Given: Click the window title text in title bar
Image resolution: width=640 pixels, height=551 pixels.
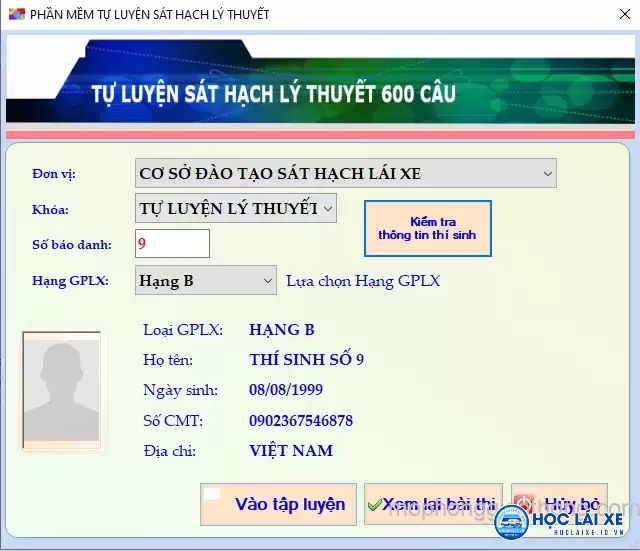Looking at the screenshot, I should click(x=149, y=15).
